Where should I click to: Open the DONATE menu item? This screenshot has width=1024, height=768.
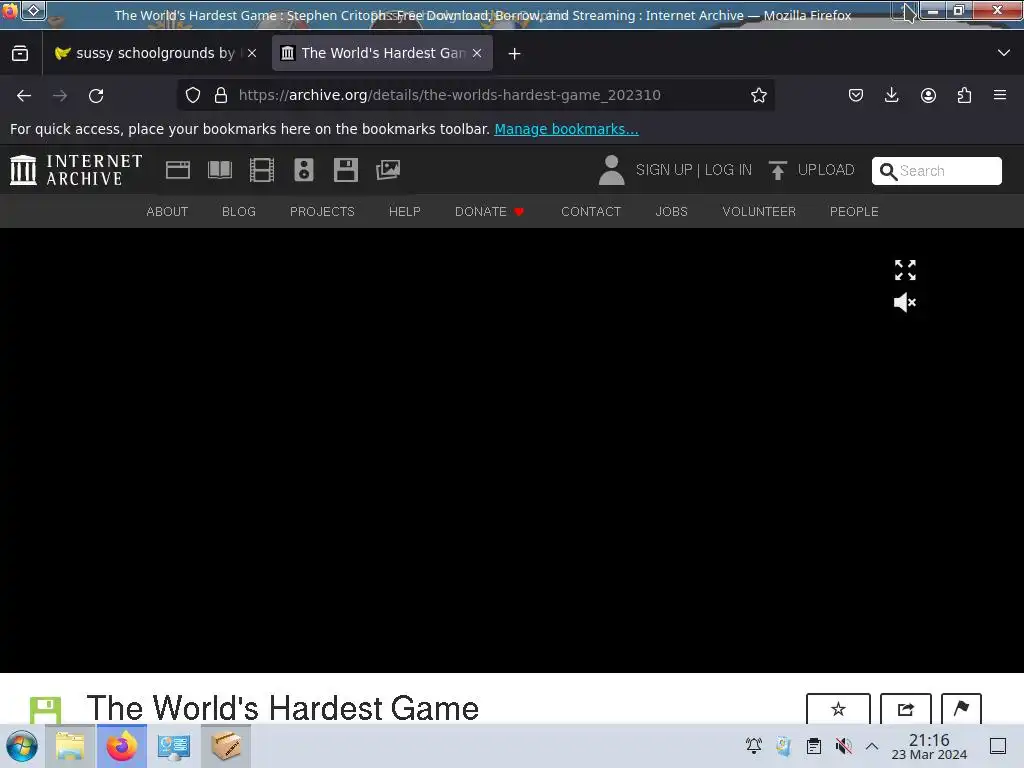pos(489,212)
